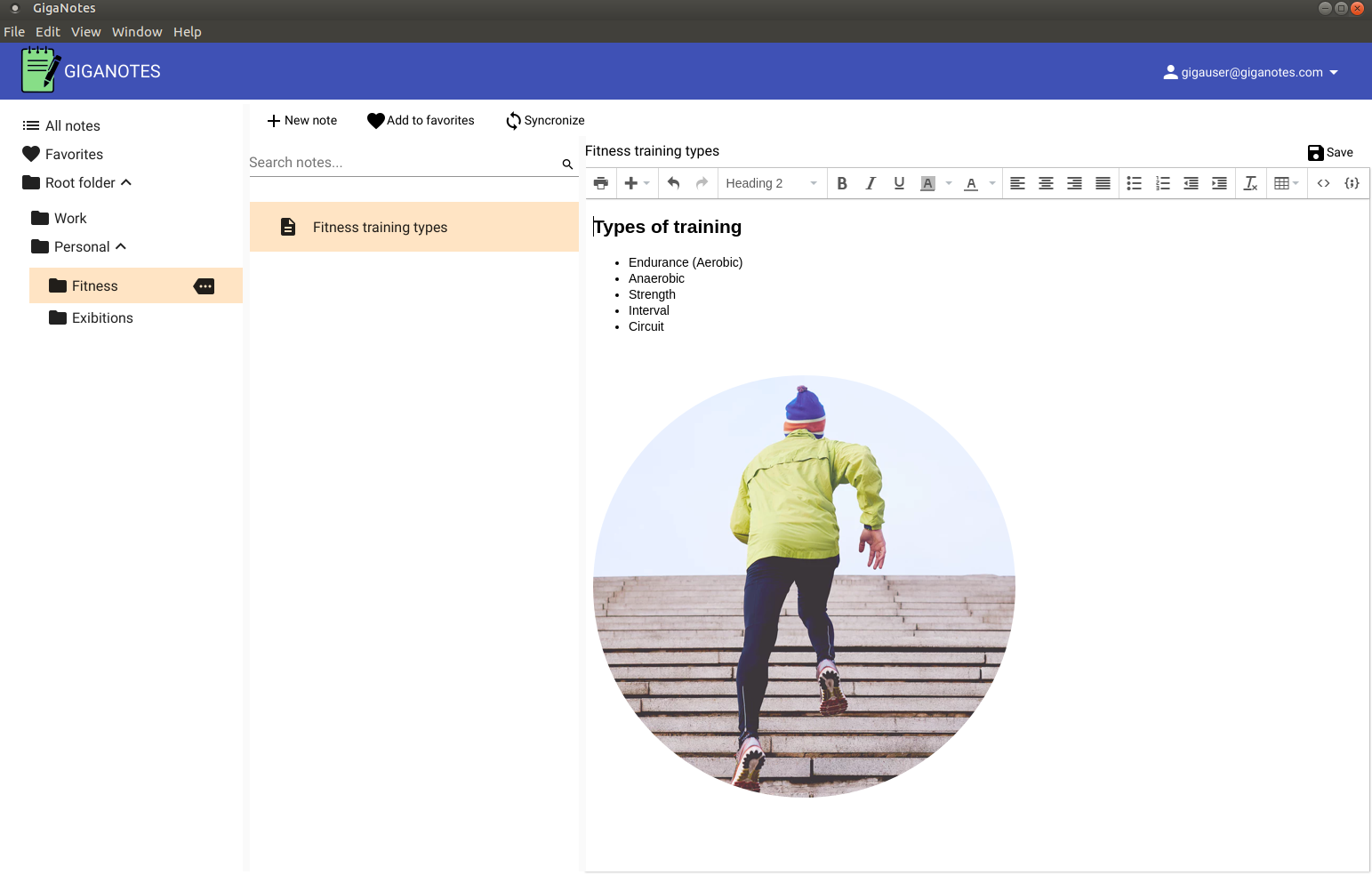Click the Work folder icon
This screenshot has height=875, width=1372.
40,218
